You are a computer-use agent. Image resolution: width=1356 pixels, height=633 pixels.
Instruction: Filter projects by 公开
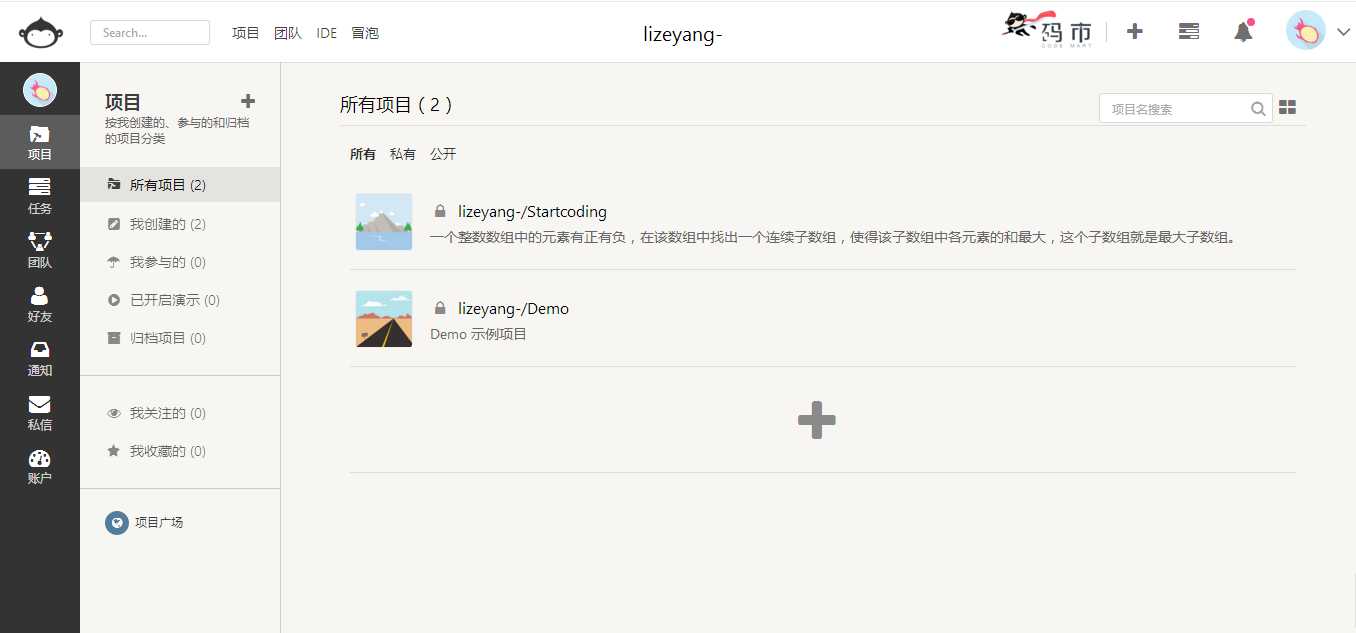coord(443,153)
